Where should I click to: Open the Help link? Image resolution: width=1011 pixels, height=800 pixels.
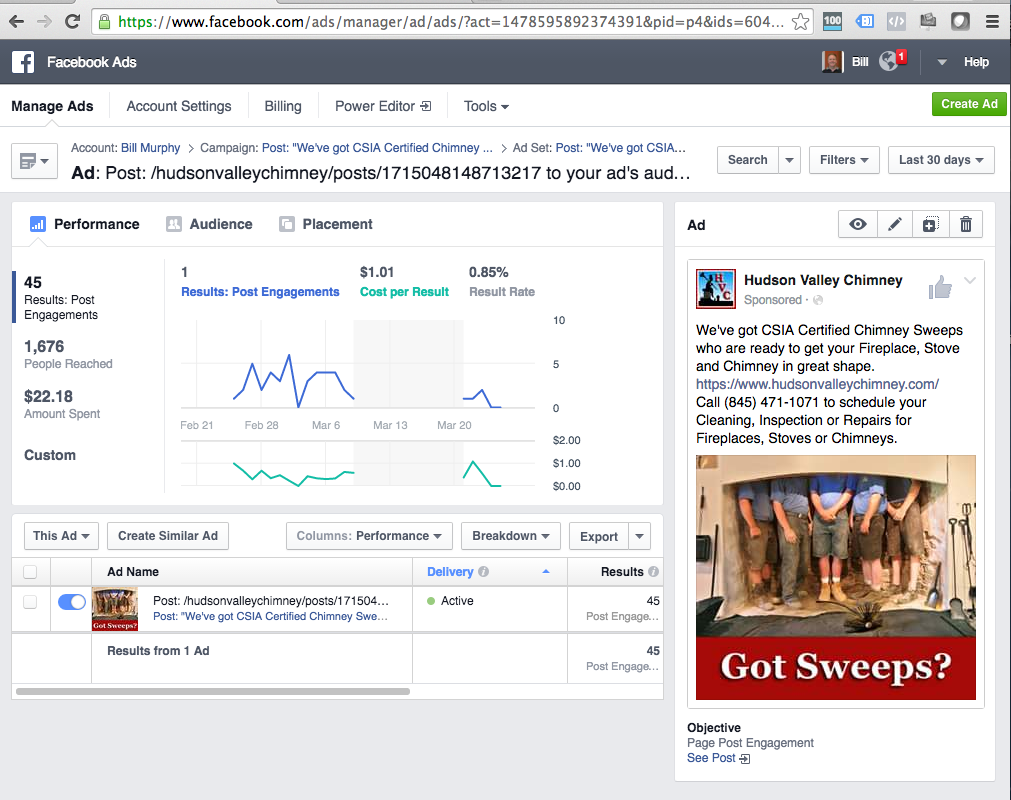click(x=976, y=63)
